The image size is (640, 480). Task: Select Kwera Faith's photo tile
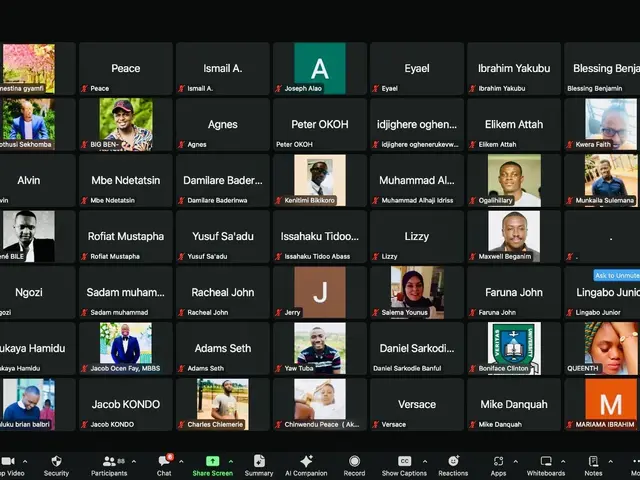(602, 124)
